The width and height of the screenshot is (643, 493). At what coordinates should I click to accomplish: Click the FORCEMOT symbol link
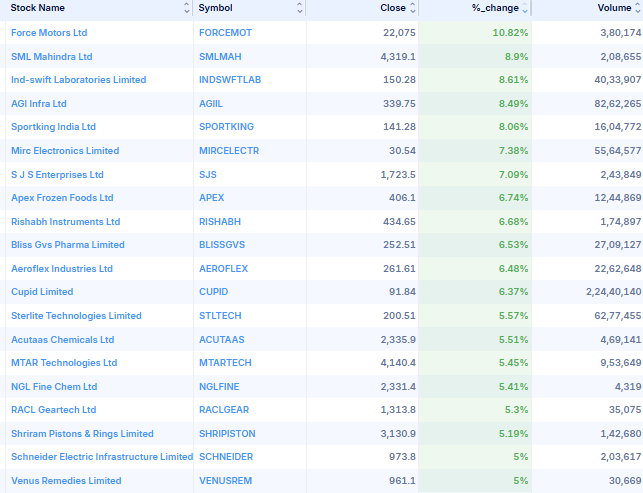(x=226, y=33)
